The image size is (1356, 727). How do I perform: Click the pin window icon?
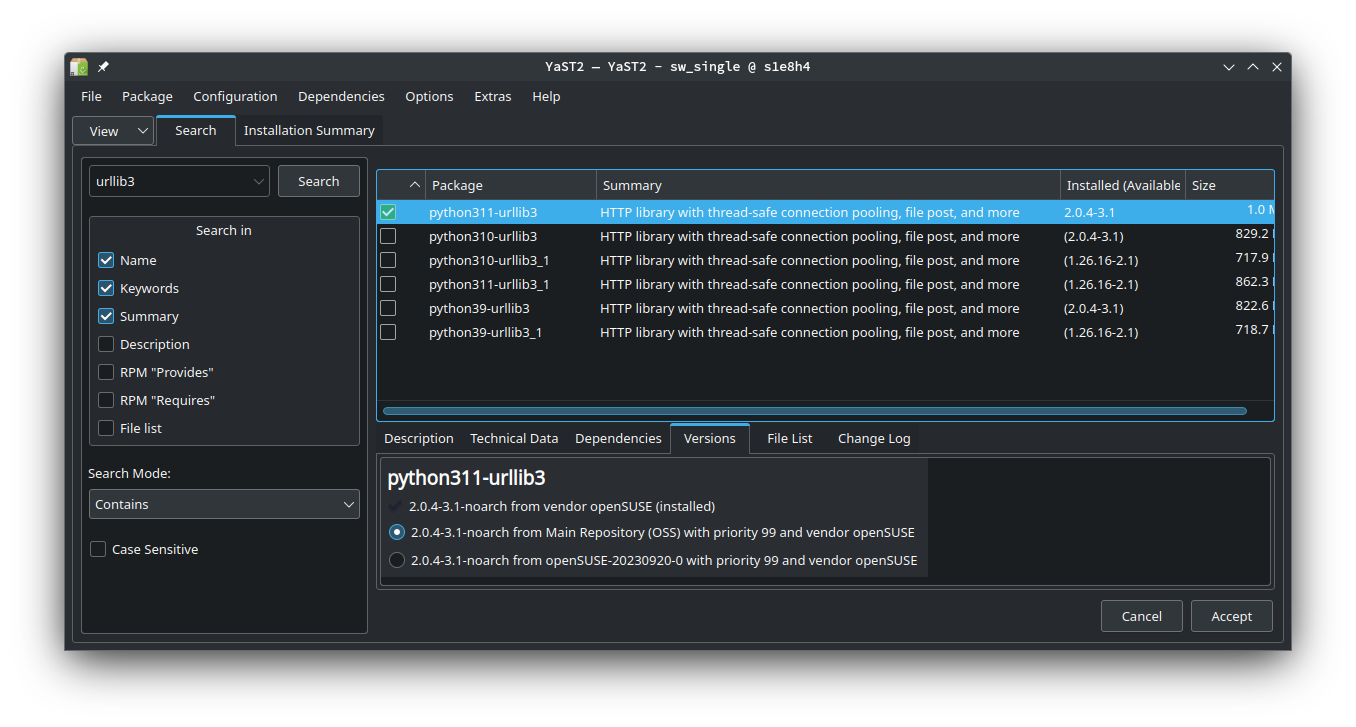coord(103,67)
